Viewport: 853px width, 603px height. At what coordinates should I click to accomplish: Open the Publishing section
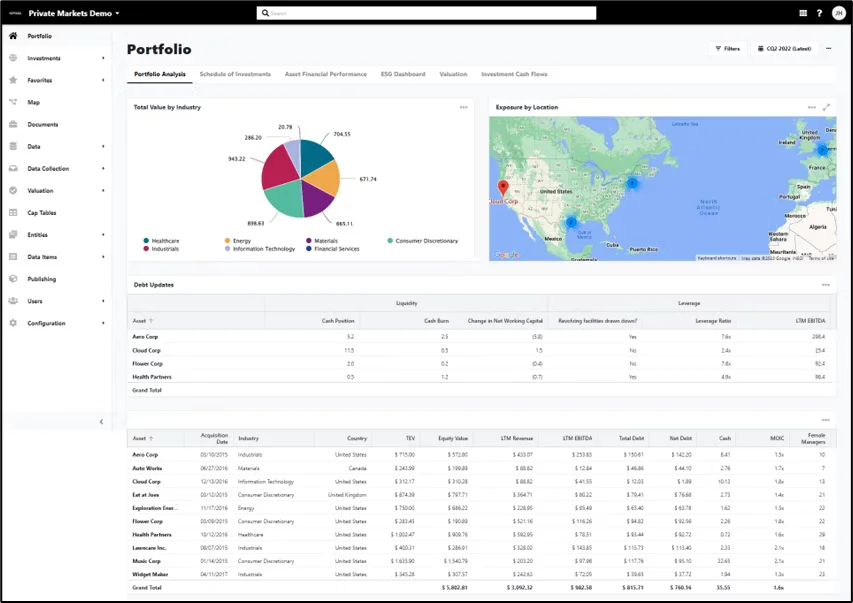click(x=44, y=278)
